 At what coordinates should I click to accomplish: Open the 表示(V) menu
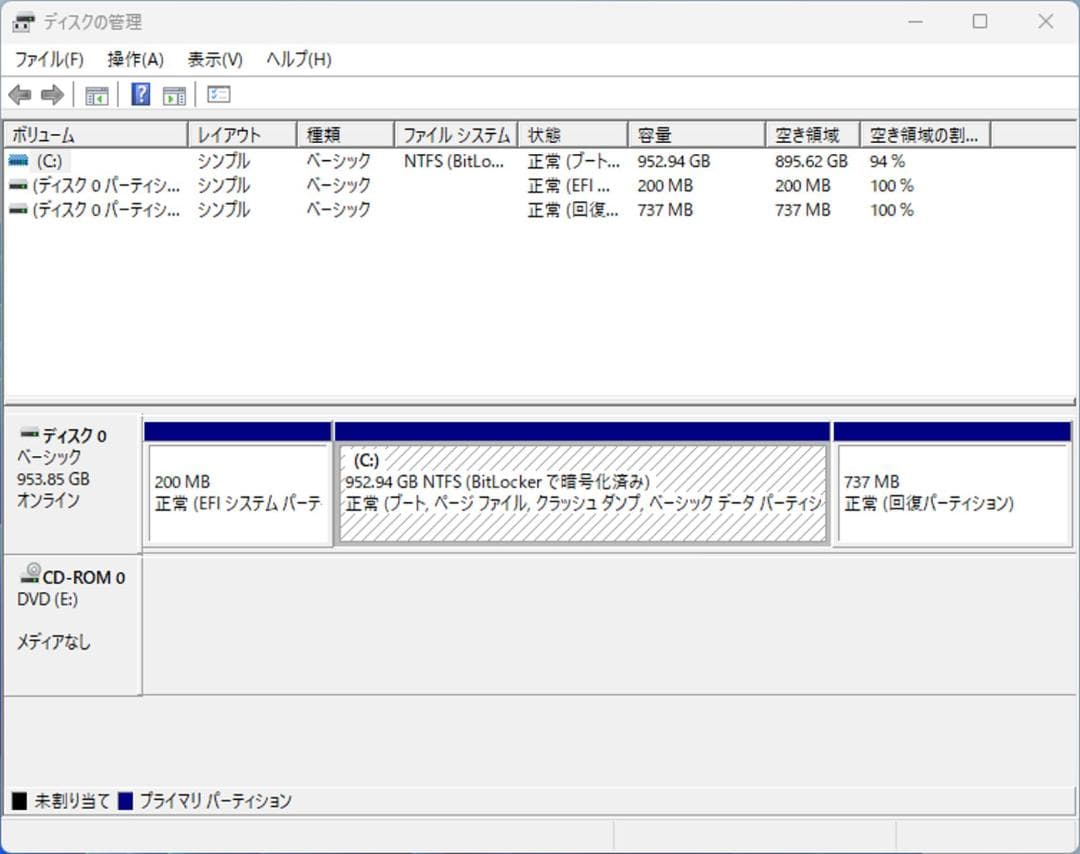(x=211, y=59)
